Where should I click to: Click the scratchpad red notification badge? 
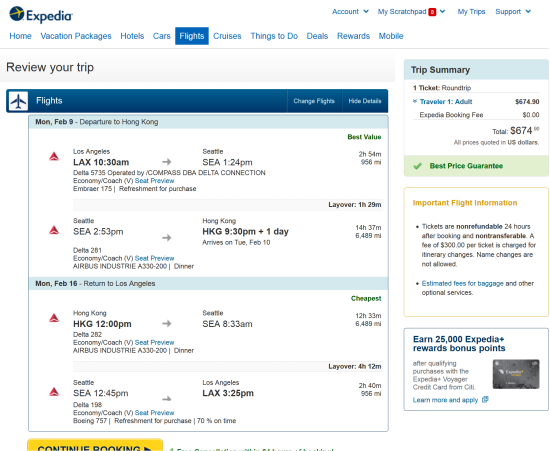(432, 12)
